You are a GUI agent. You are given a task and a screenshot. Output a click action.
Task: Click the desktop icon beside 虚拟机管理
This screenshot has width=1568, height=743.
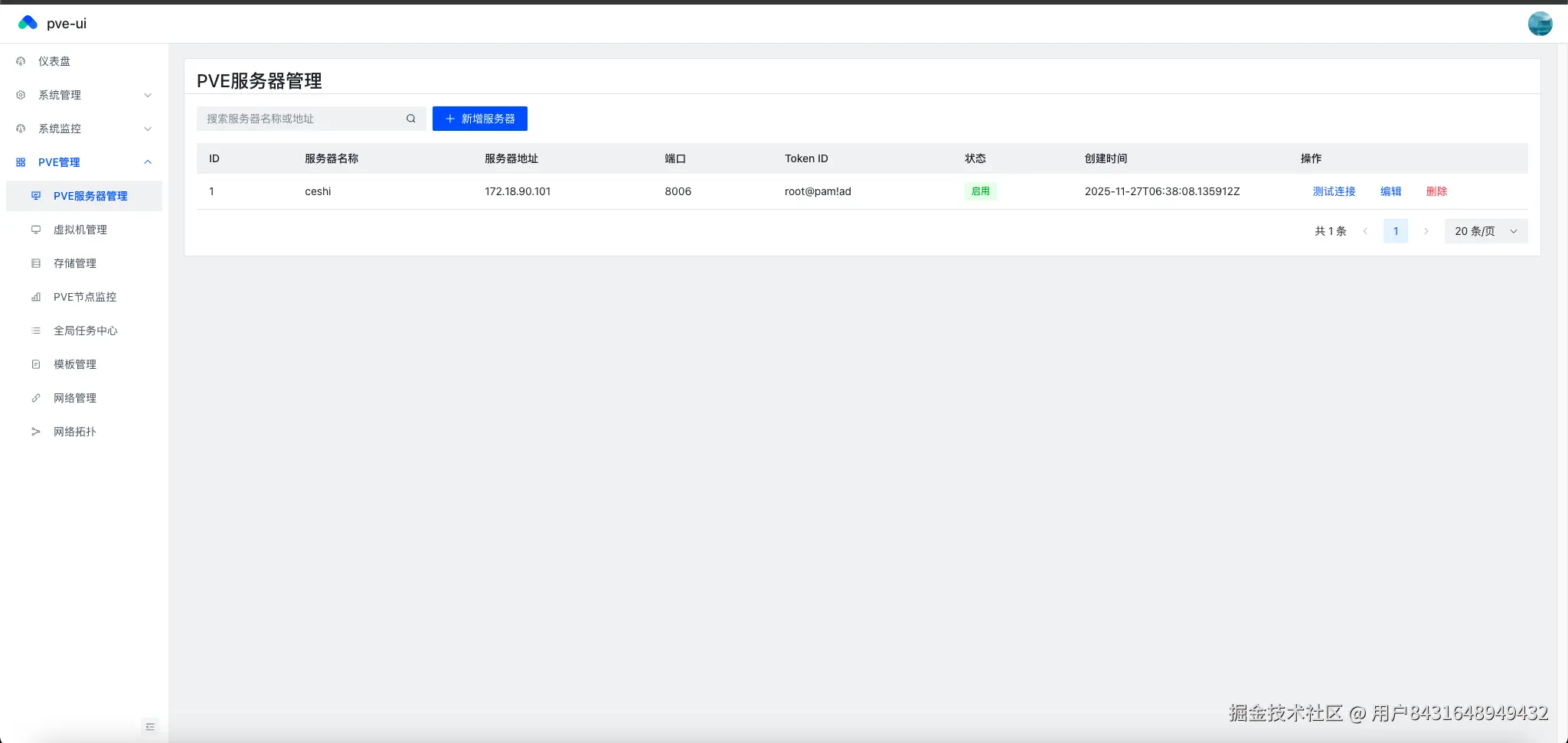36,230
